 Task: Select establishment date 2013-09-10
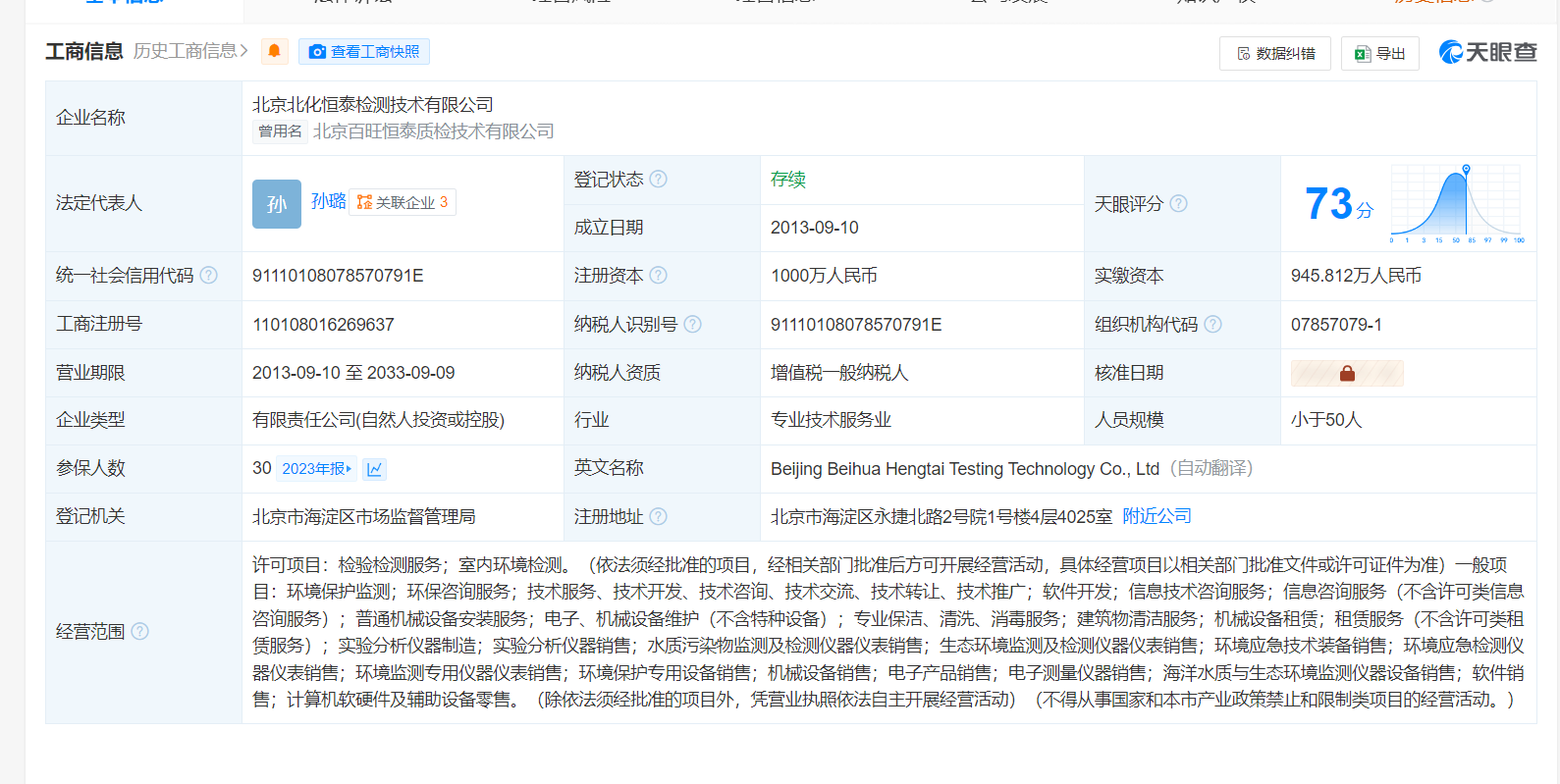815,228
